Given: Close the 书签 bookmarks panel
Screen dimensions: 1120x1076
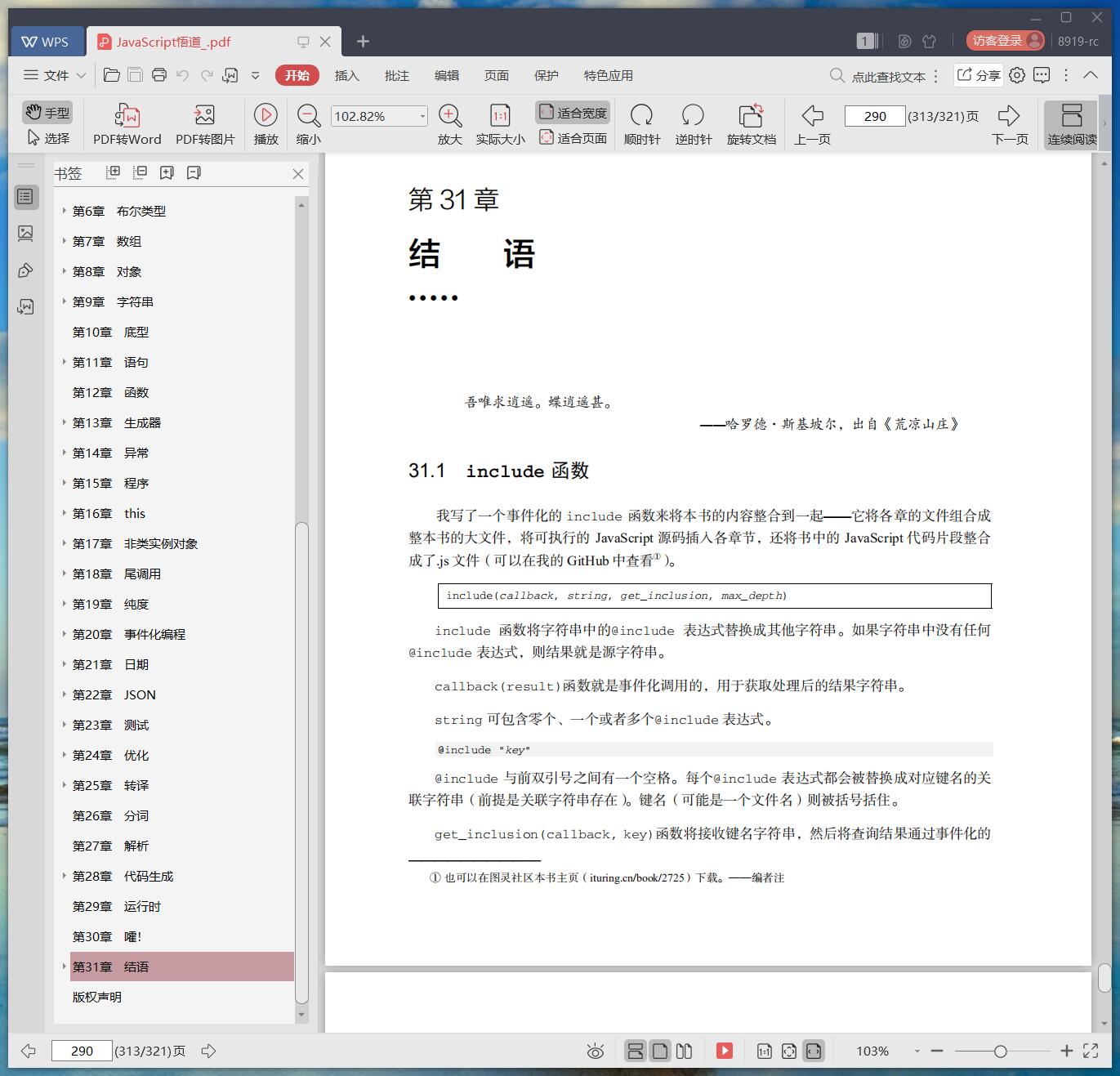Looking at the screenshot, I should pyautogui.click(x=298, y=174).
